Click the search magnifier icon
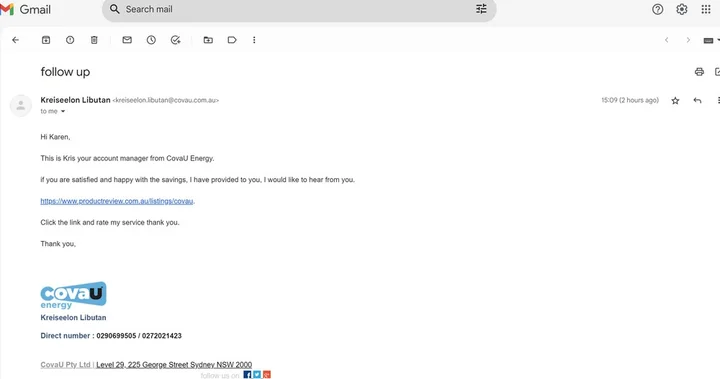The image size is (720, 379). pyautogui.click(x=114, y=9)
